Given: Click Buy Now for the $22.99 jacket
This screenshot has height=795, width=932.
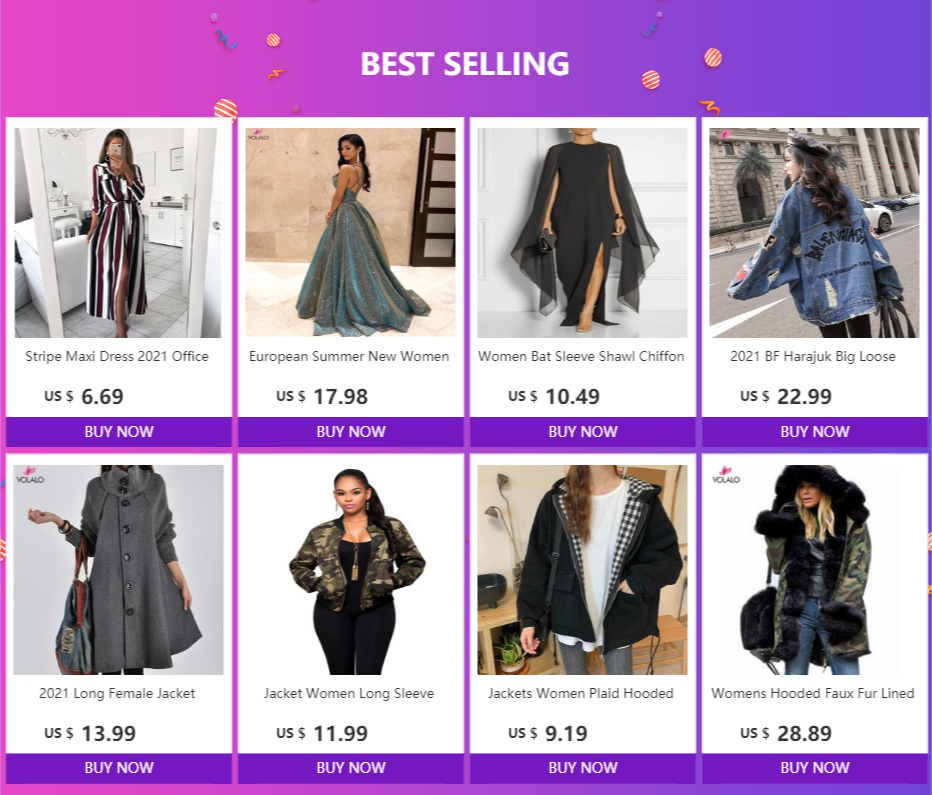Looking at the screenshot, I should [814, 432].
